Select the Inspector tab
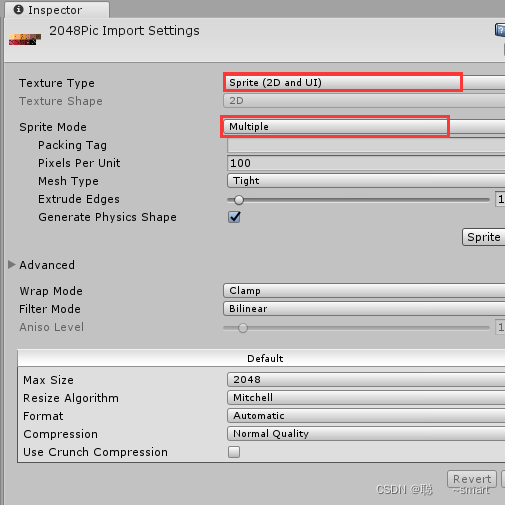The width and height of the screenshot is (505, 505). click(x=57, y=10)
